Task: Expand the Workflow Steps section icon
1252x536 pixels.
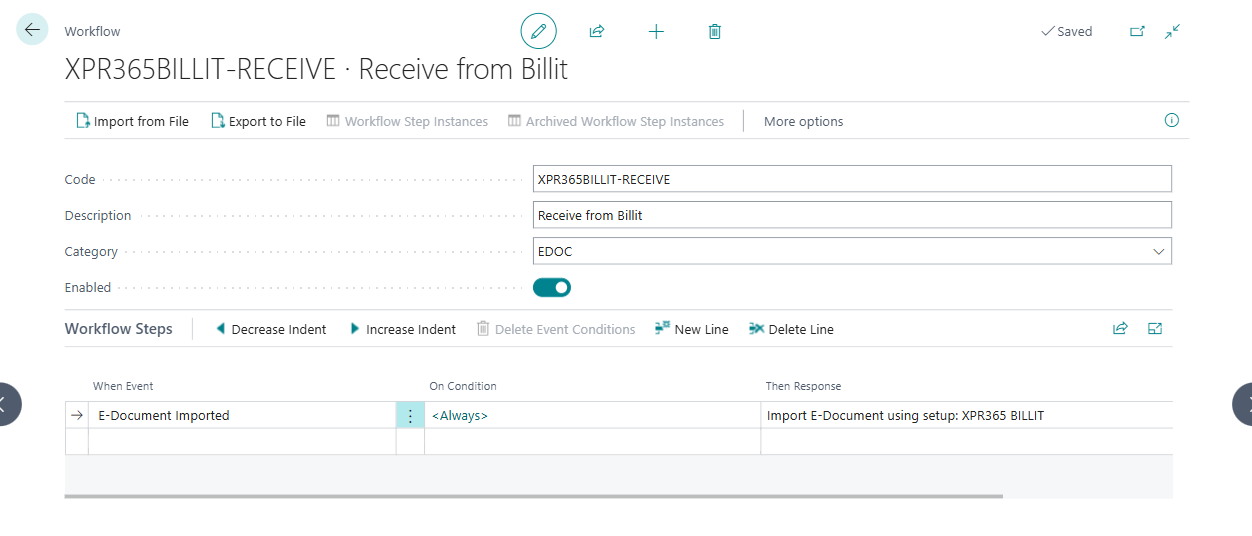Action: pos(1155,329)
